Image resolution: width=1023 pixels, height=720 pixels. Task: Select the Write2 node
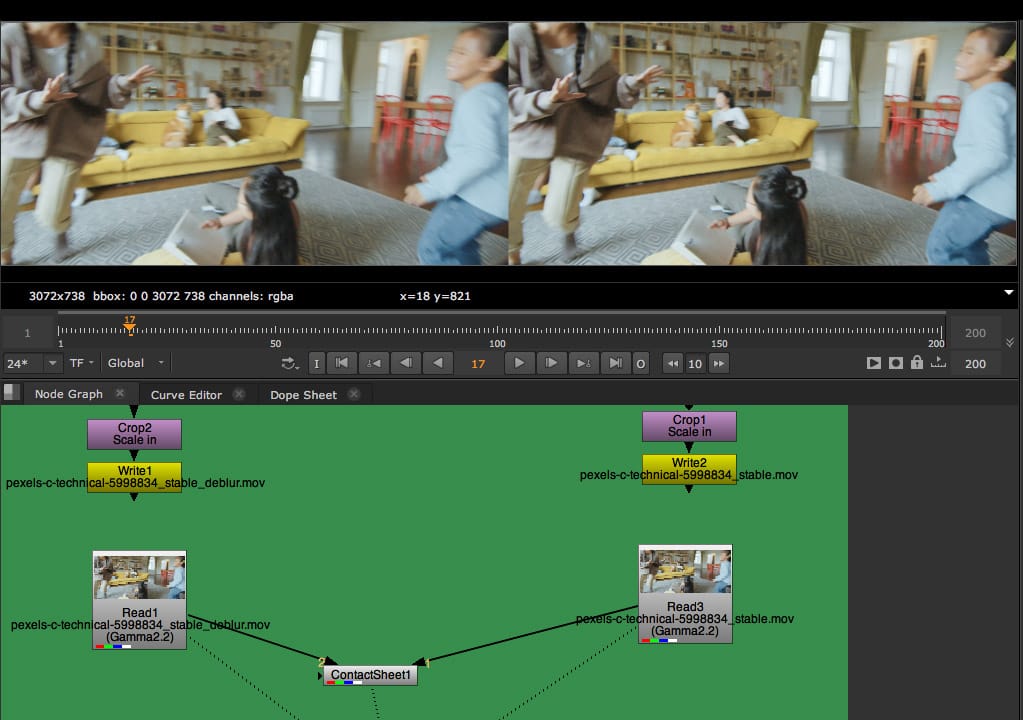[689, 464]
